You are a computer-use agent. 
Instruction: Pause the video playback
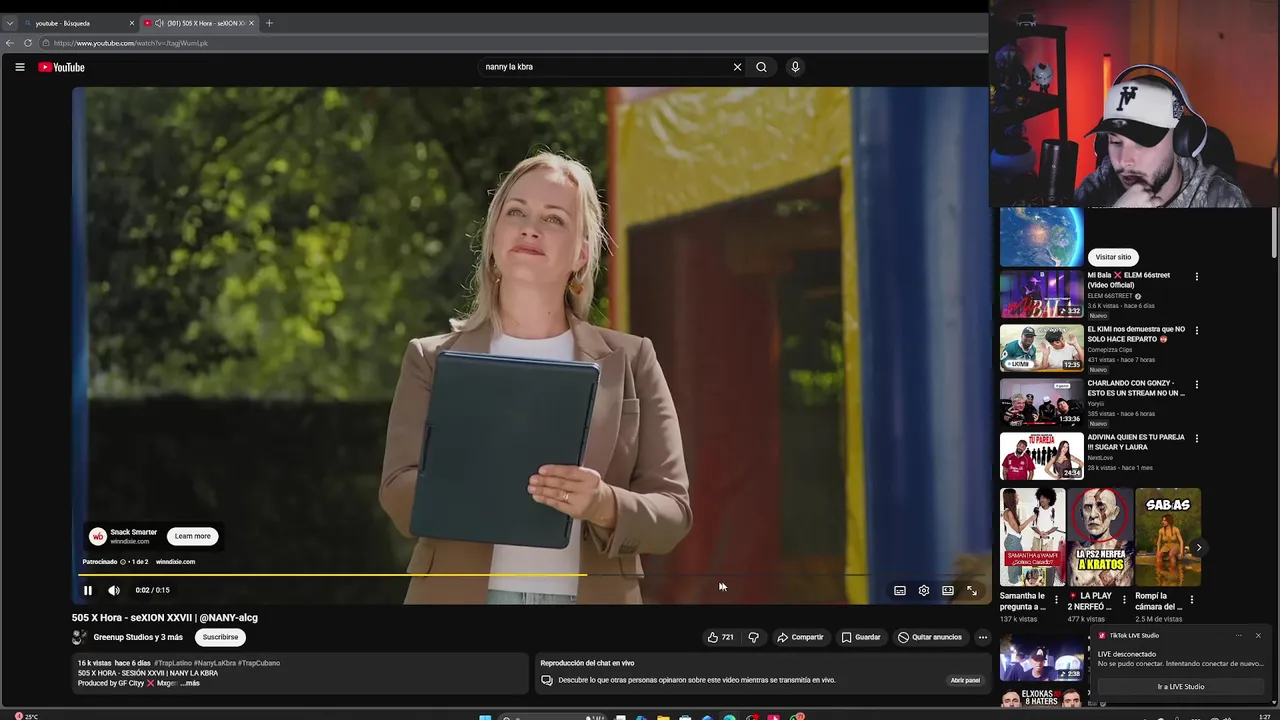(88, 590)
